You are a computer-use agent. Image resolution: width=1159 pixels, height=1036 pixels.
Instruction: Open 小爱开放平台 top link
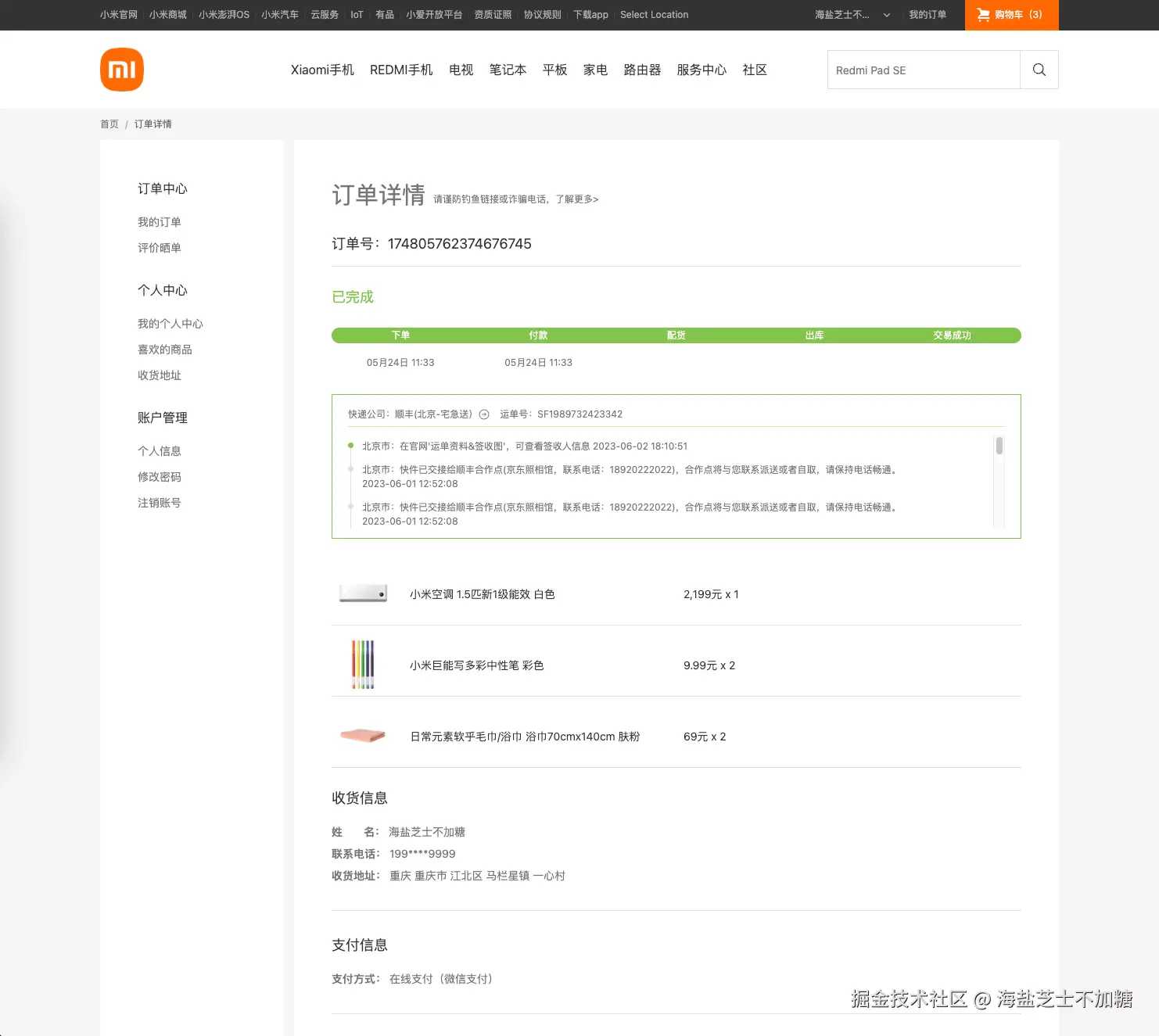click(x=434, y=15)
